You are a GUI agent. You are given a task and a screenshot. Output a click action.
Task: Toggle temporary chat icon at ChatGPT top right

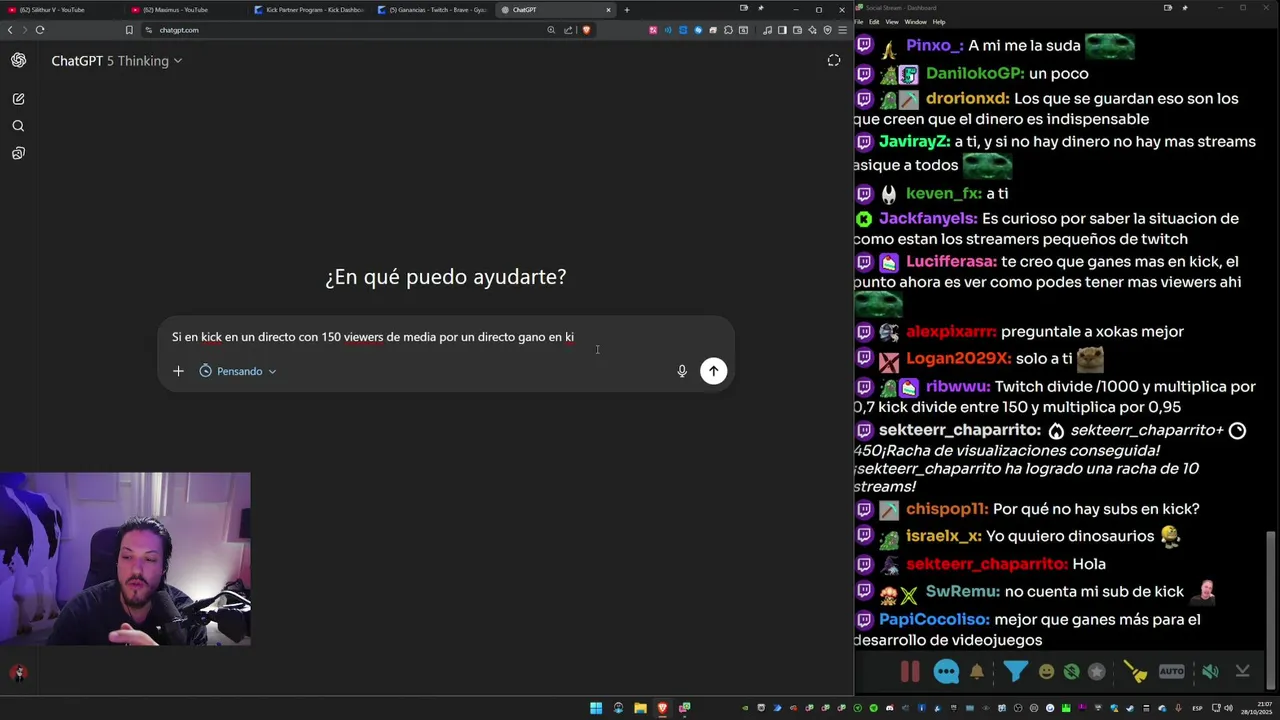pos(834,60)
